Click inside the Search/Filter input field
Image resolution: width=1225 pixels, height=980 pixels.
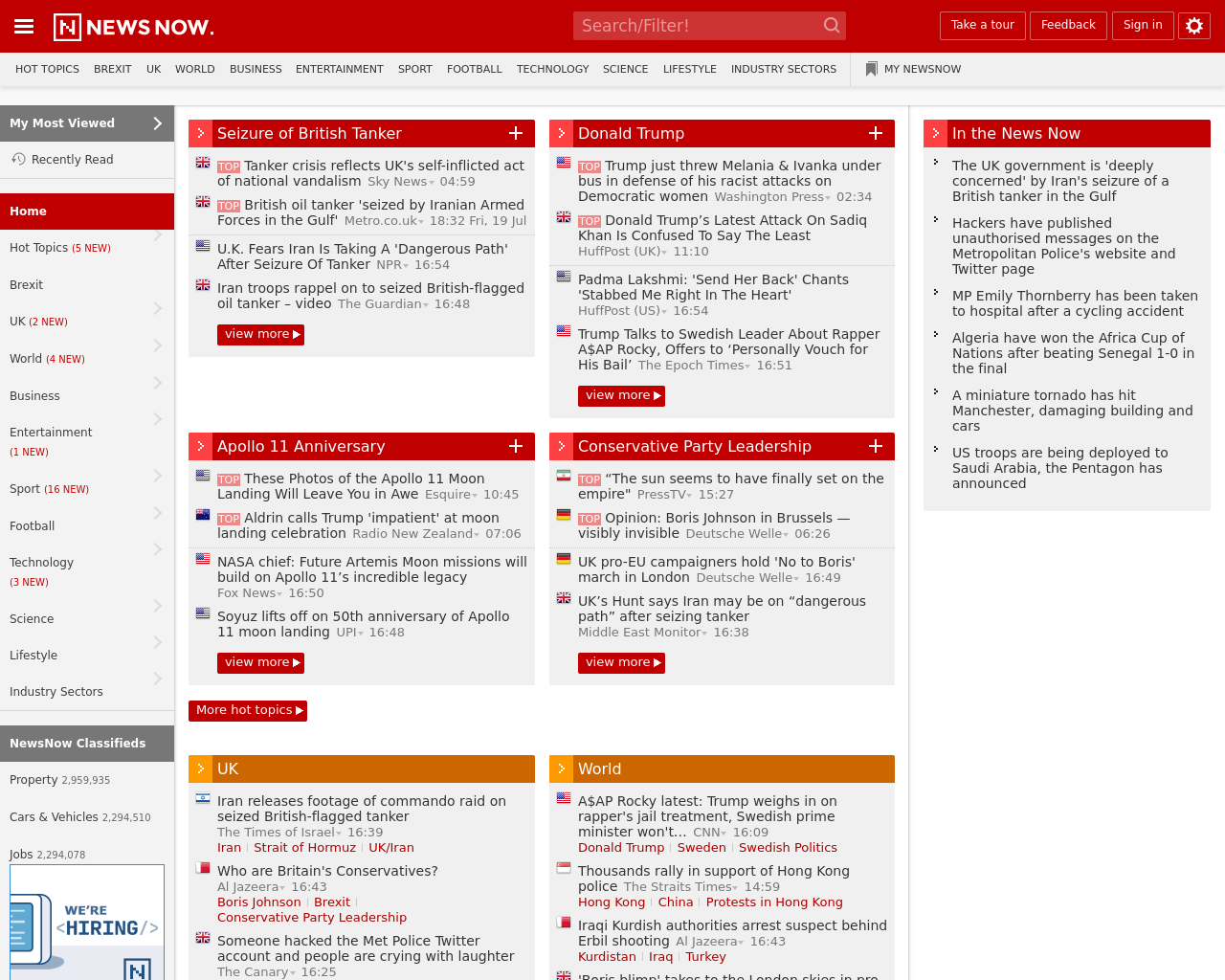(x=699, y=24)
